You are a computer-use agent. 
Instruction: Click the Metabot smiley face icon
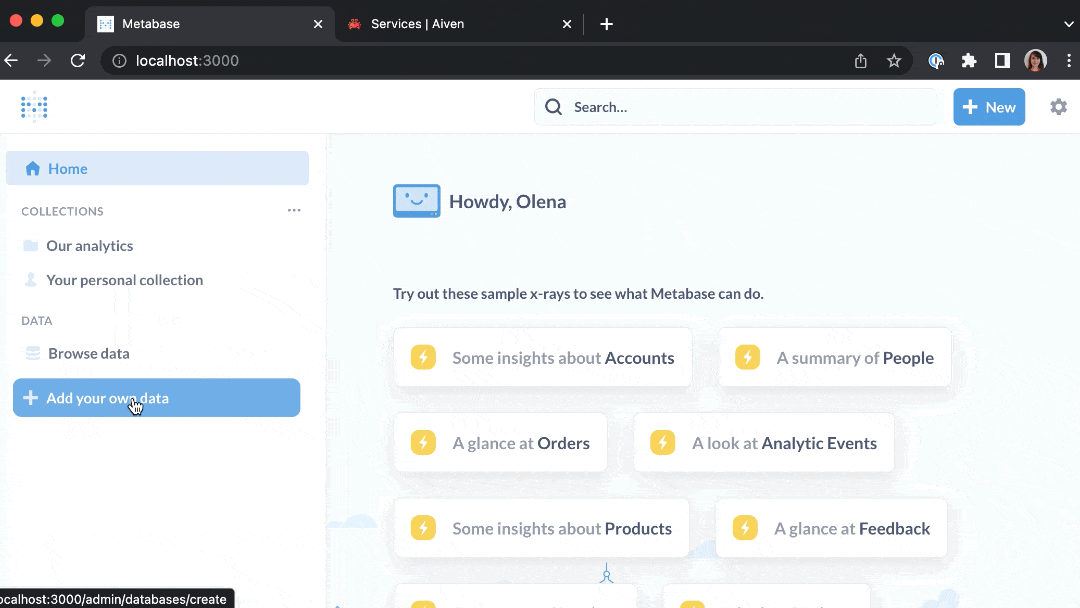tap(417, 201)
